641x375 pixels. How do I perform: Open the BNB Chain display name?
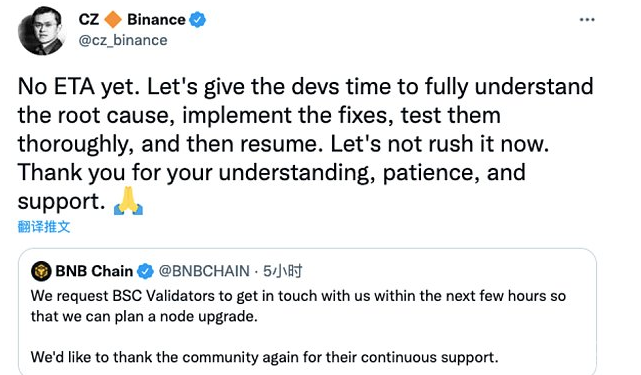tap(94, 271)
